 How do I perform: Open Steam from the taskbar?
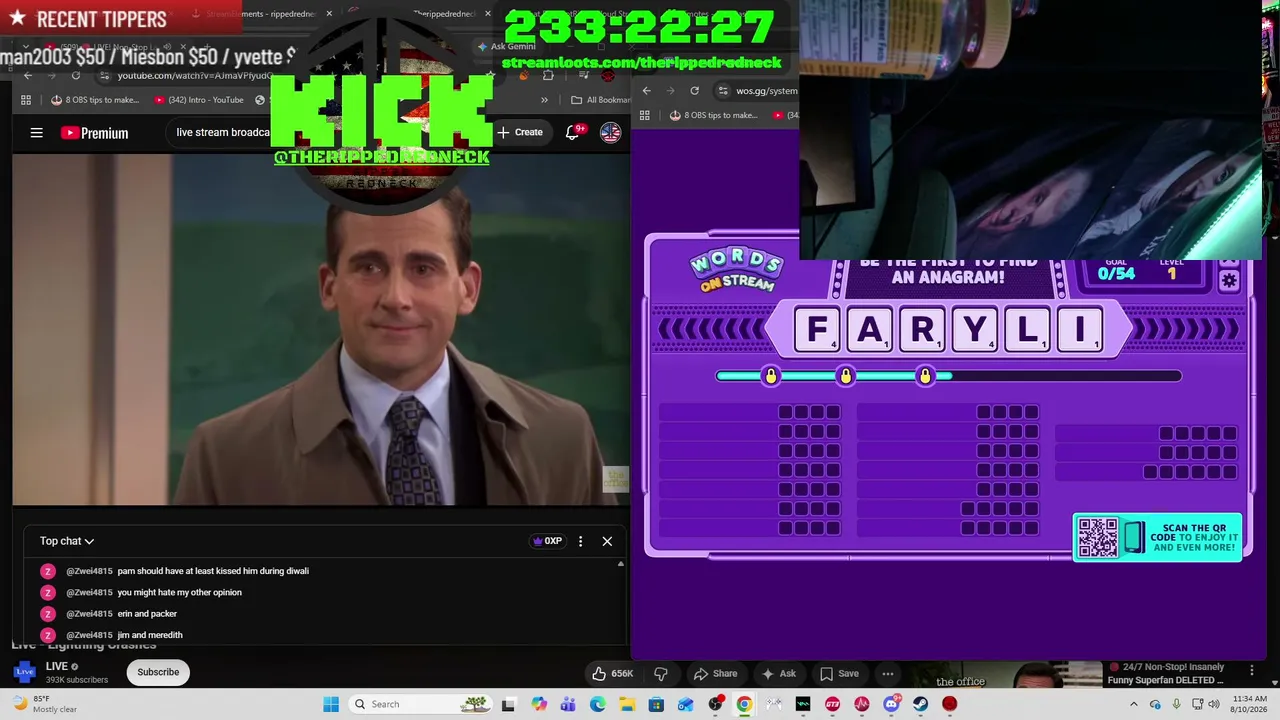tap(920, 704)
